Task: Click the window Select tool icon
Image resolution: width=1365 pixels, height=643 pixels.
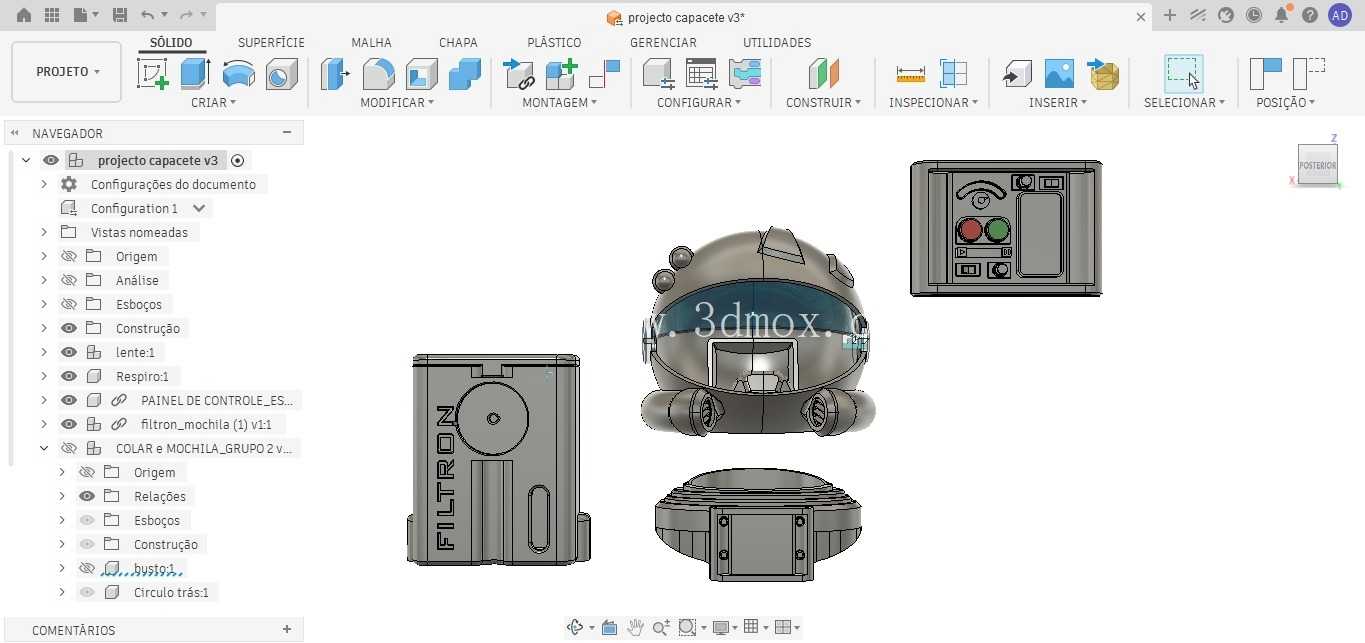Action: (x=1184, y=74)
